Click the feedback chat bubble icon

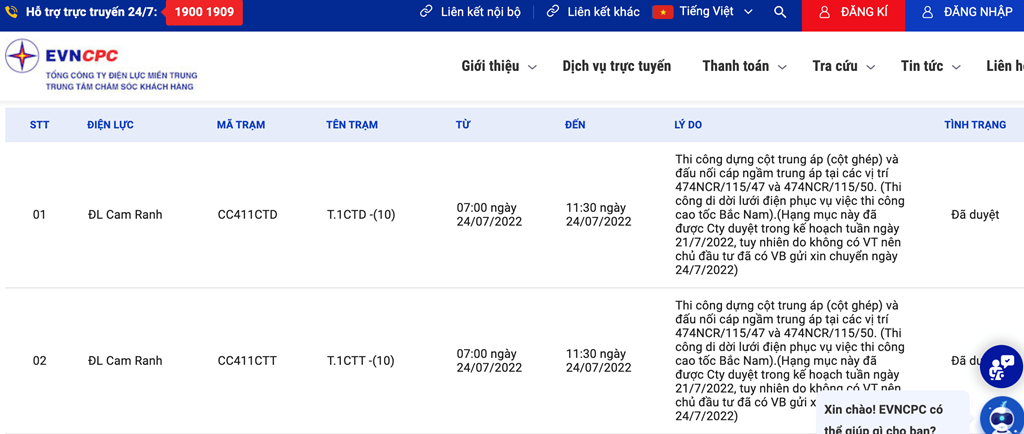1000,366
